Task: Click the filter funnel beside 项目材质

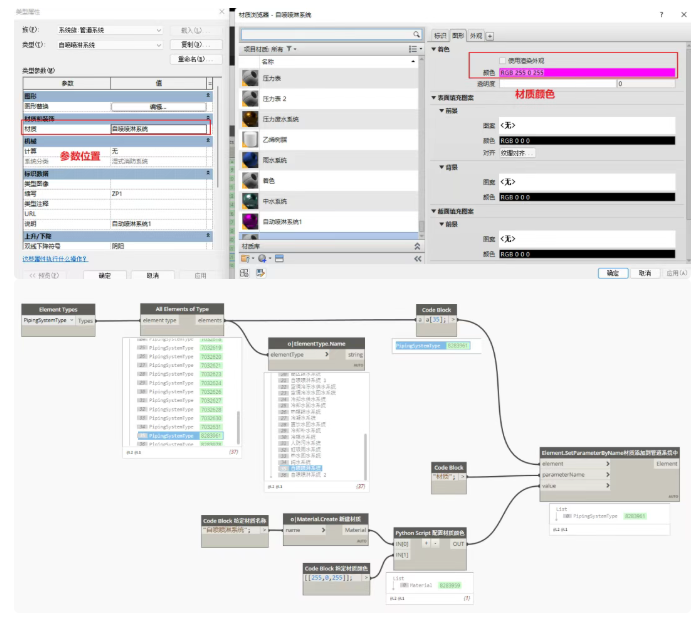Action: [x=291, y=49]
